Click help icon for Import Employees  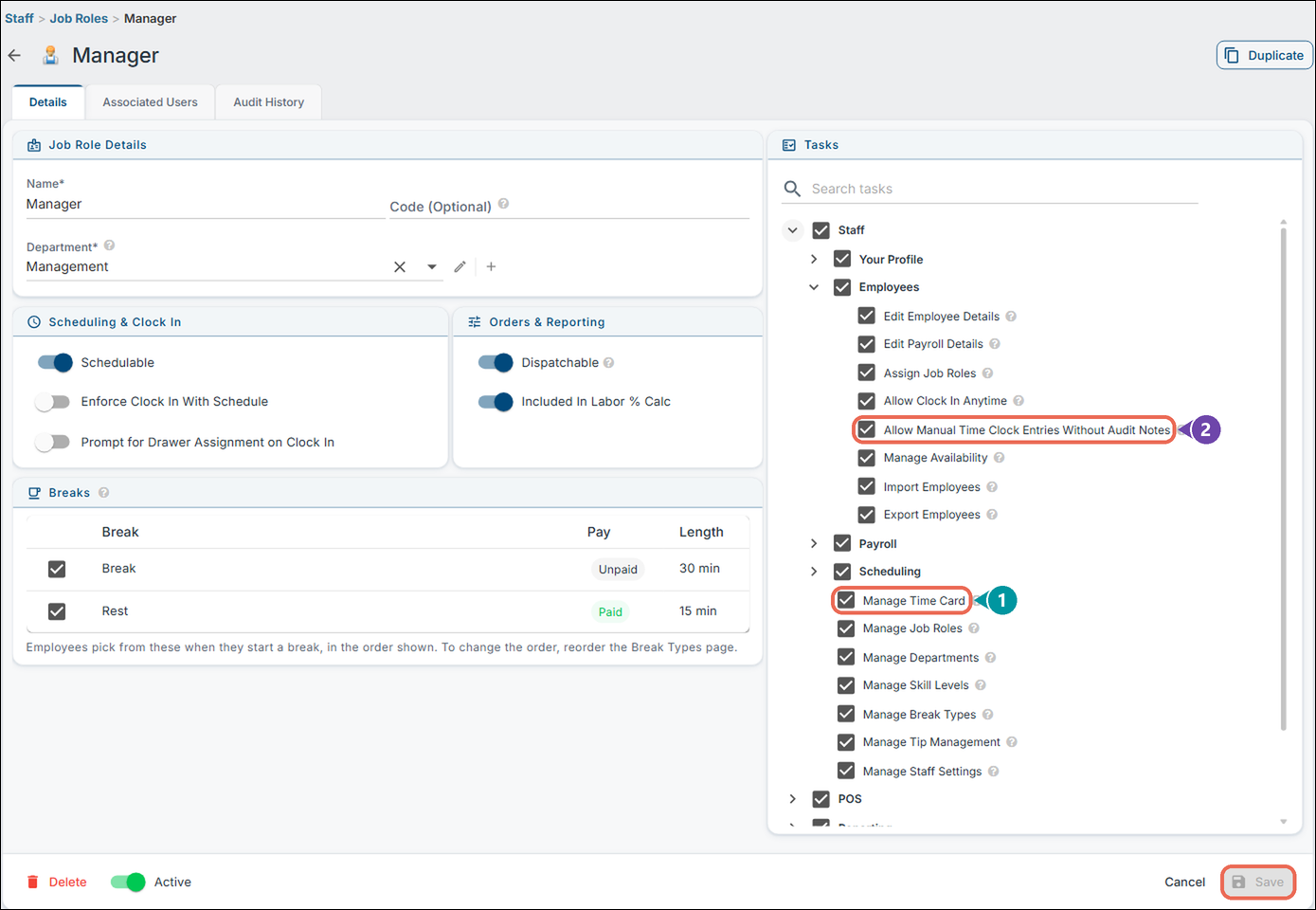(x=992, y=487)
